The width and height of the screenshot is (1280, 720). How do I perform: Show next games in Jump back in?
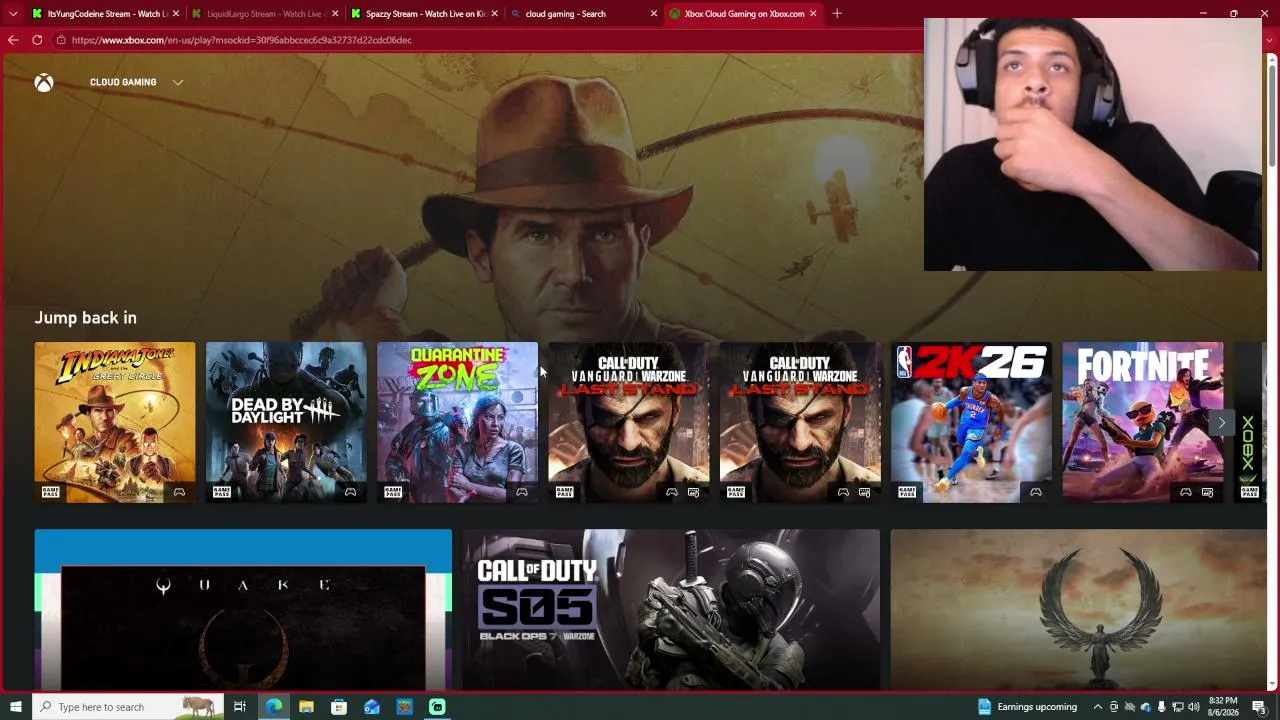pos(1221,423)
